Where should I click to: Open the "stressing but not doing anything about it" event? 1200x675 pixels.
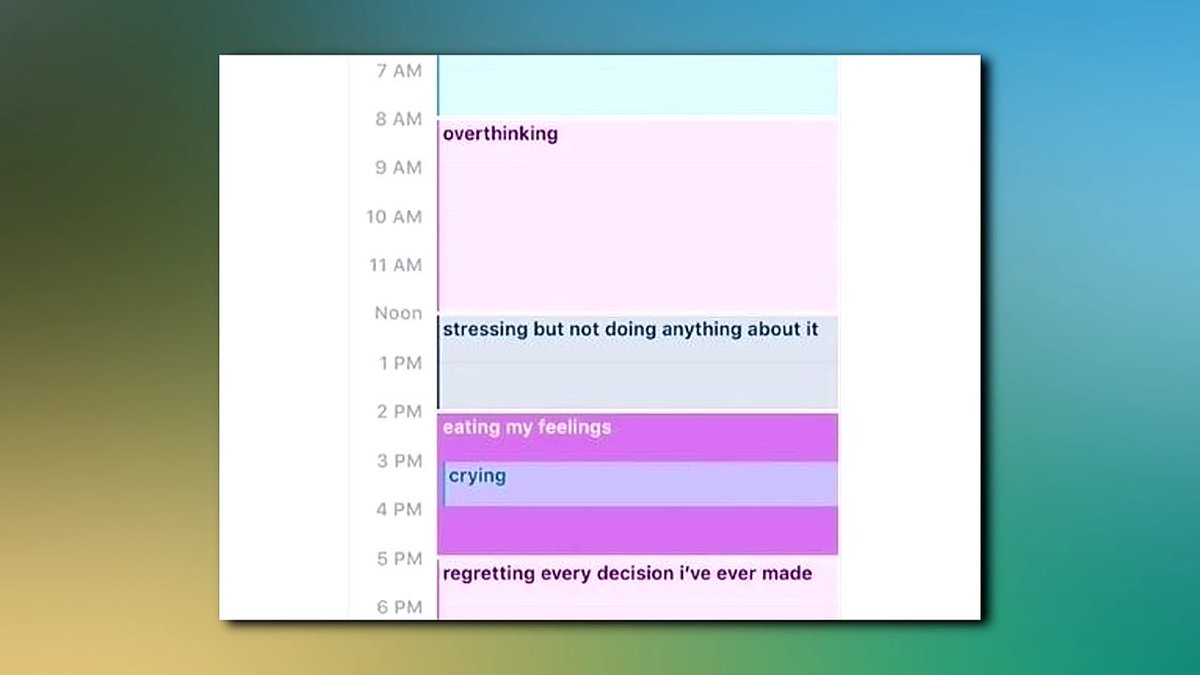(x=637, y=362)
